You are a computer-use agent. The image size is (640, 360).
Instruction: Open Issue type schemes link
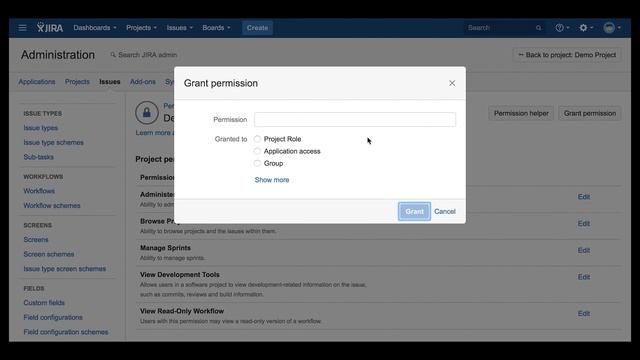click(x=53, y=142)
